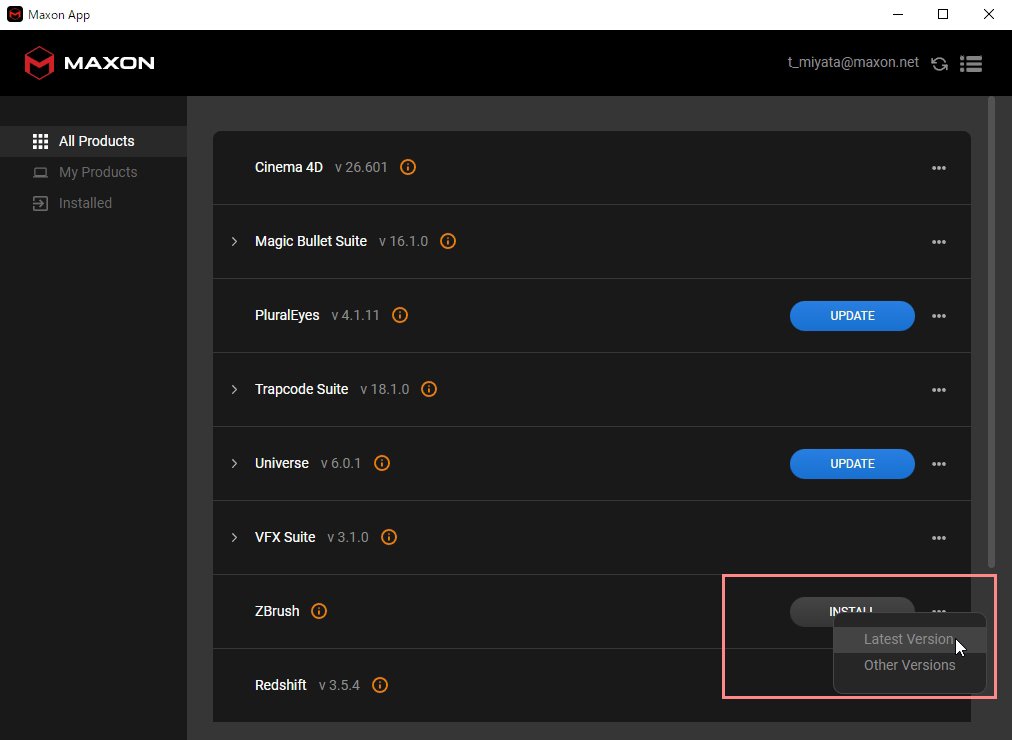Image resolution: width=1012 pixels, height=740 pixels.
Task: Open more options for Universe
Action: pos(939,464)
